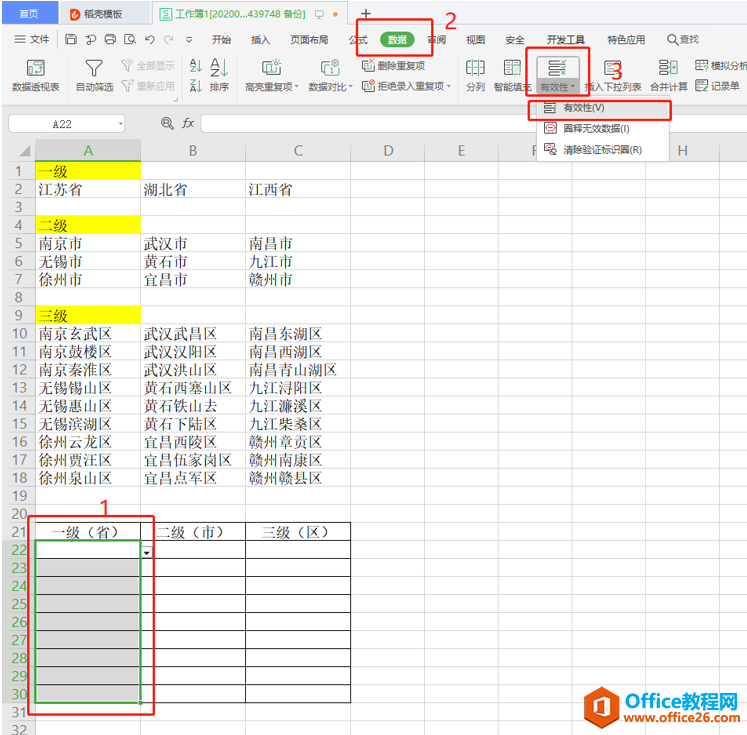Switch to the Home (开始) ribbon tab
The height and width of the screenshot is (735, 747).
point(222,40)
